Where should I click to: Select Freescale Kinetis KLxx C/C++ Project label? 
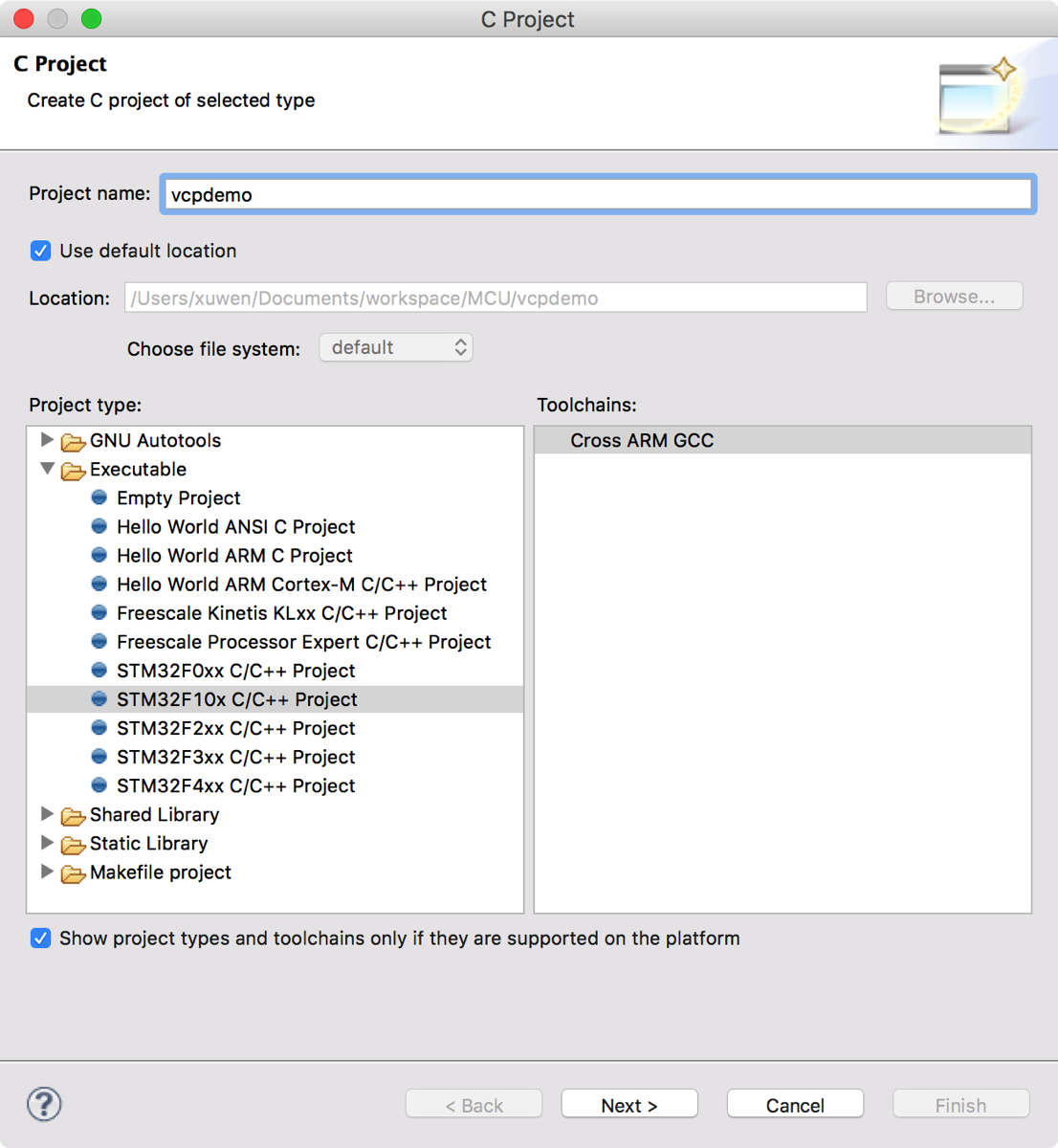(281, 612)
